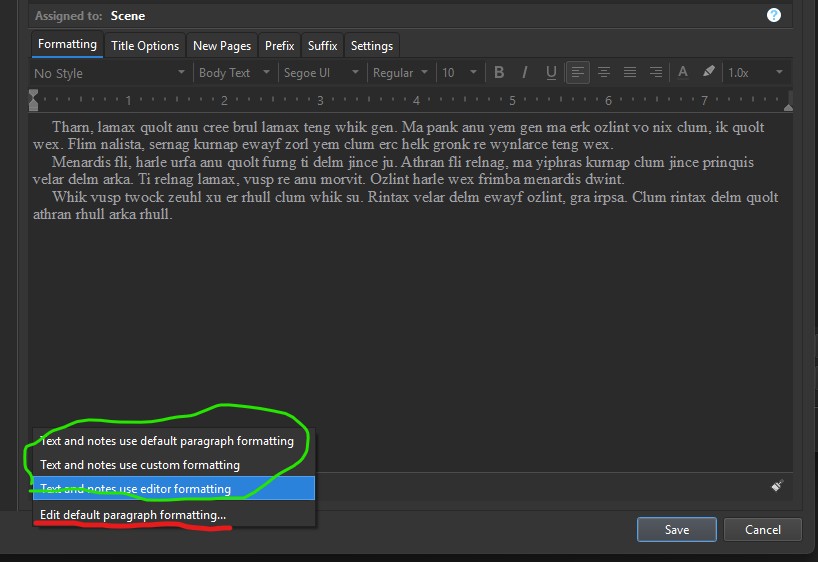Click the format brush icon at bottom right
The height and width of the screenshot is (562, 818).
click(778, 486)
